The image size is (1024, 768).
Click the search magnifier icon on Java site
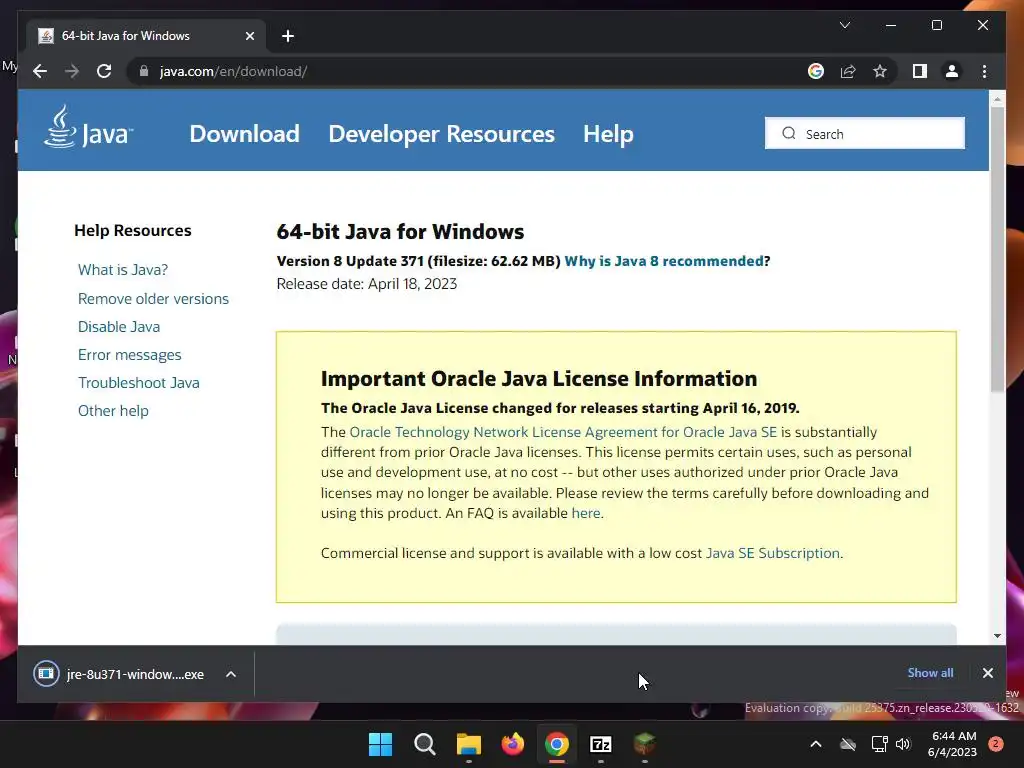(789, 133)
